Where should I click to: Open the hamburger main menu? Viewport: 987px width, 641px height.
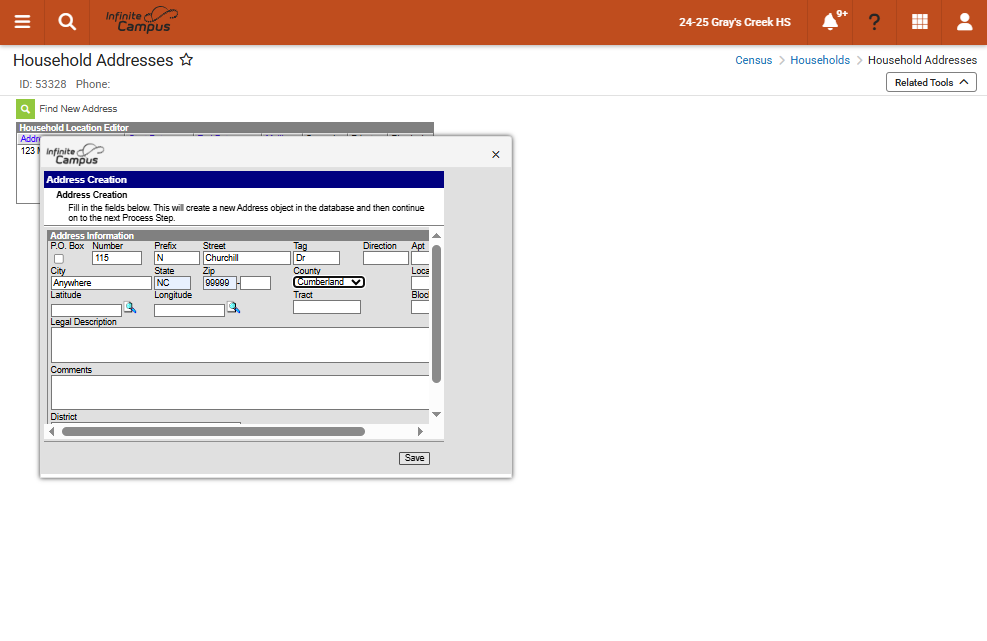pos(22,22)
